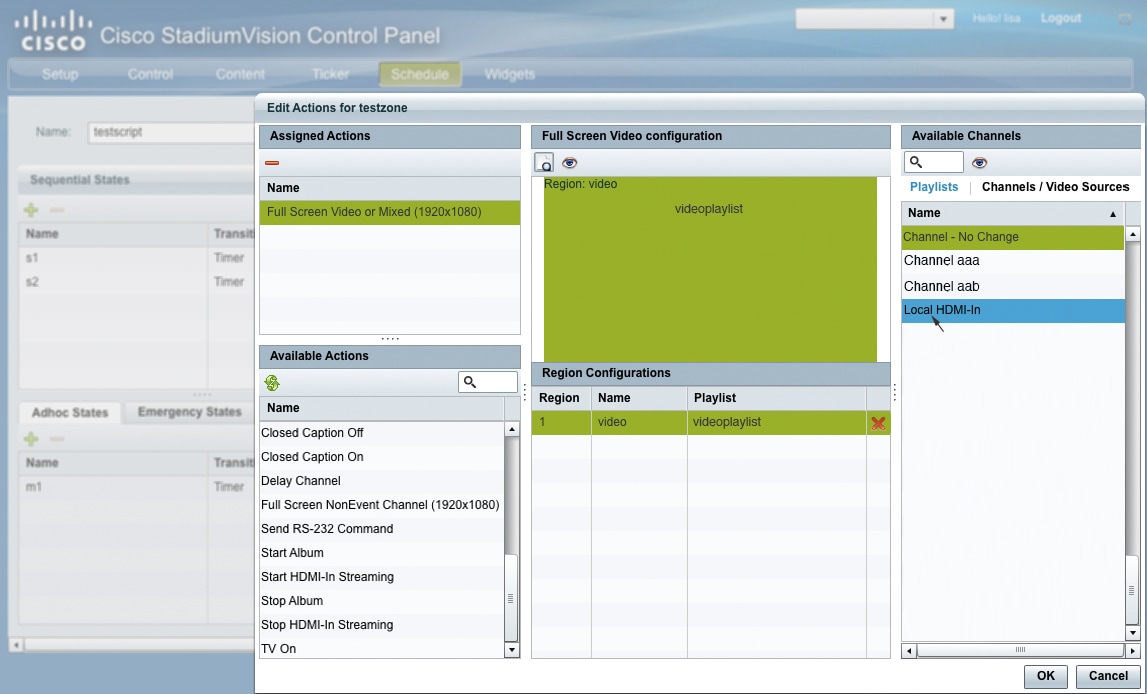Click the minus icon under Sequential States
The image size is (1147, 694).
56,210
